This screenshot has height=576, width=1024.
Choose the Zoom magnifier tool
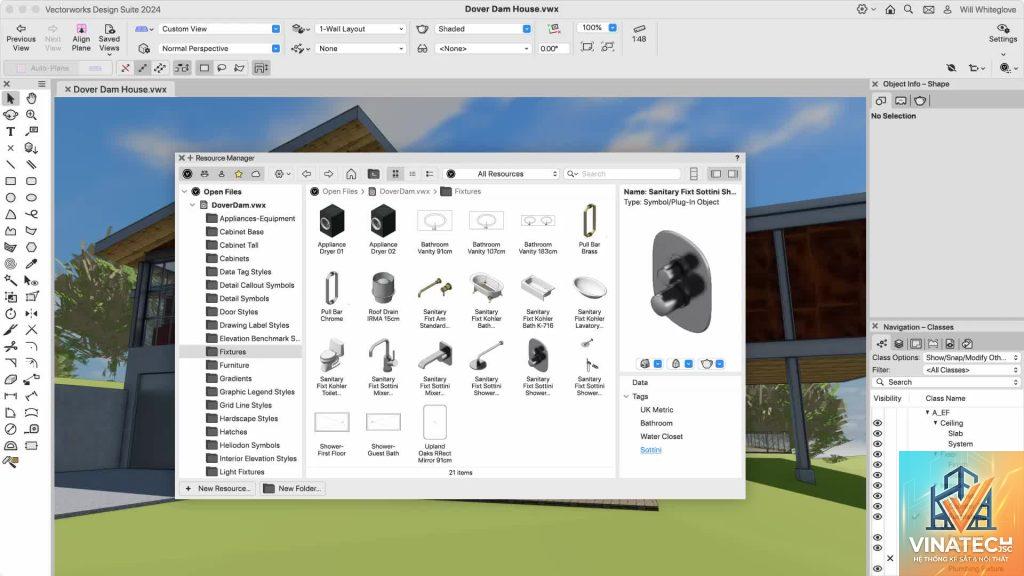coord(31,115)
